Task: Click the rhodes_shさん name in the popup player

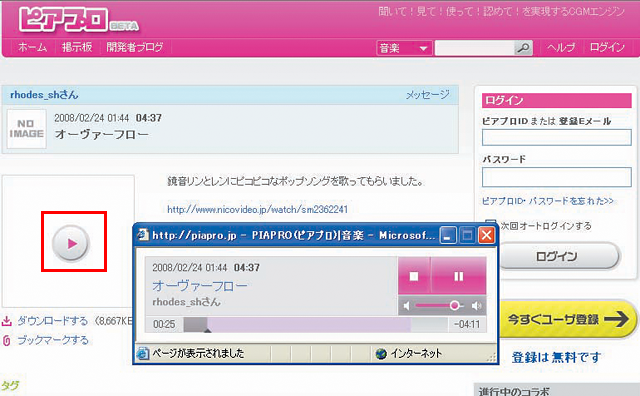Action: [186, 302]
